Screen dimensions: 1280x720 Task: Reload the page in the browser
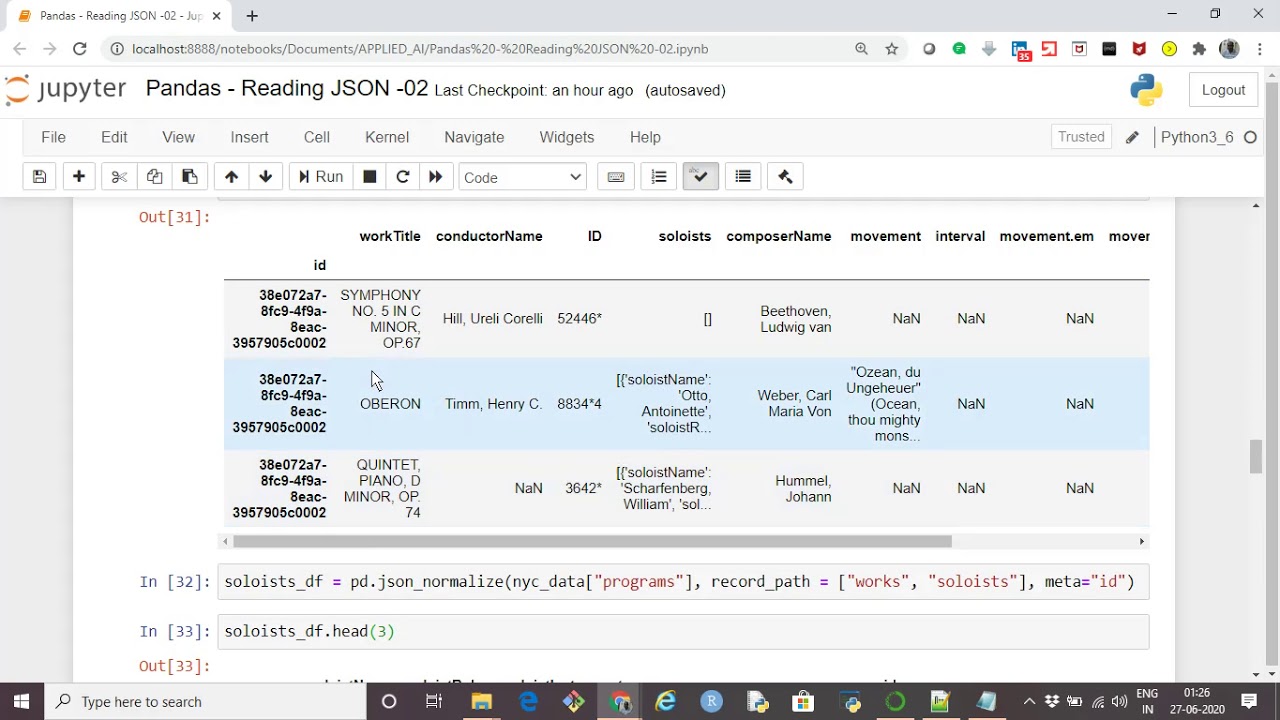click(79, 48)
